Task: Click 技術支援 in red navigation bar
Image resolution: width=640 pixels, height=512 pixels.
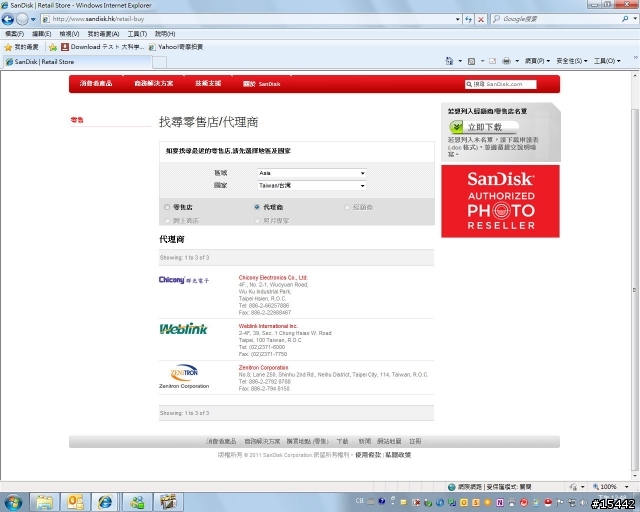Action: pyautogui.click(x=208, y=83)
